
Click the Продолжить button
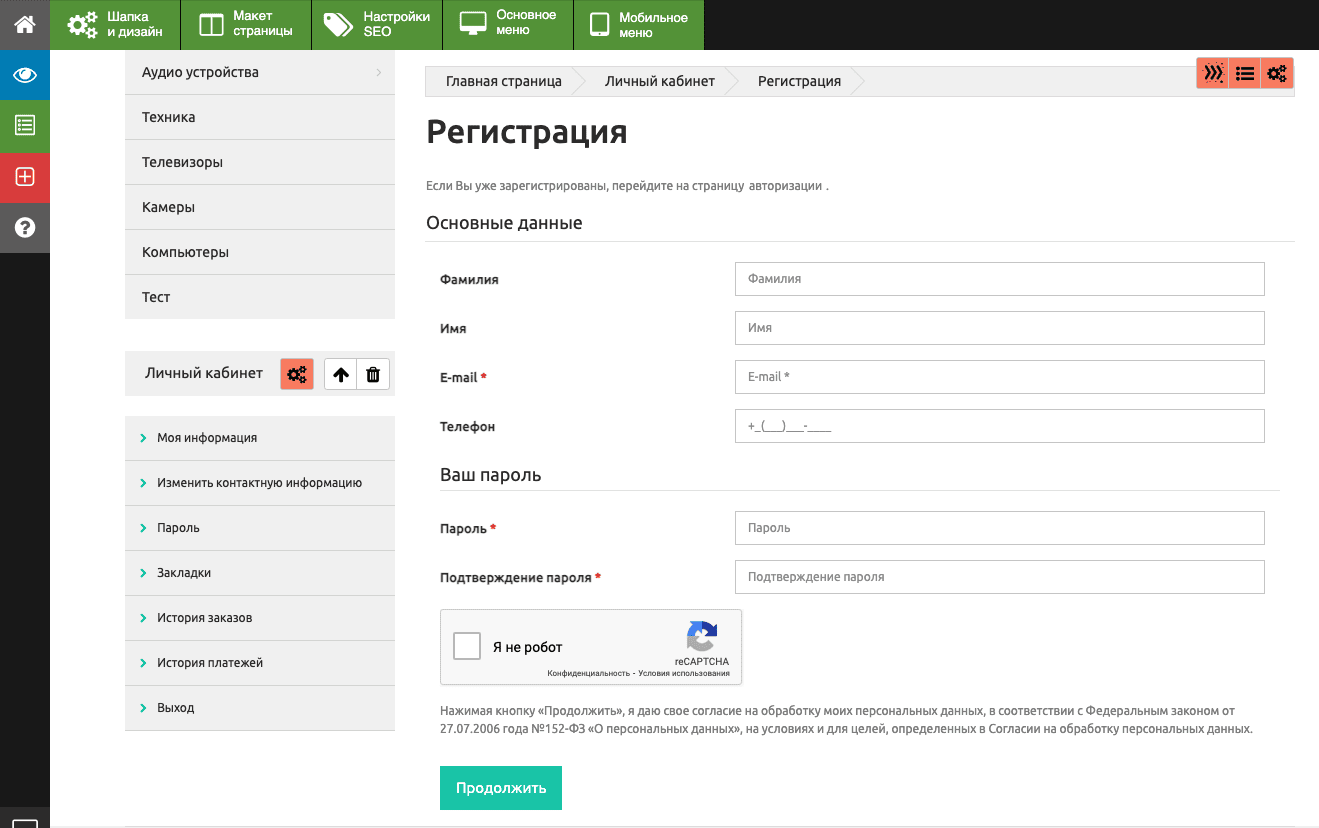(501, 788)
